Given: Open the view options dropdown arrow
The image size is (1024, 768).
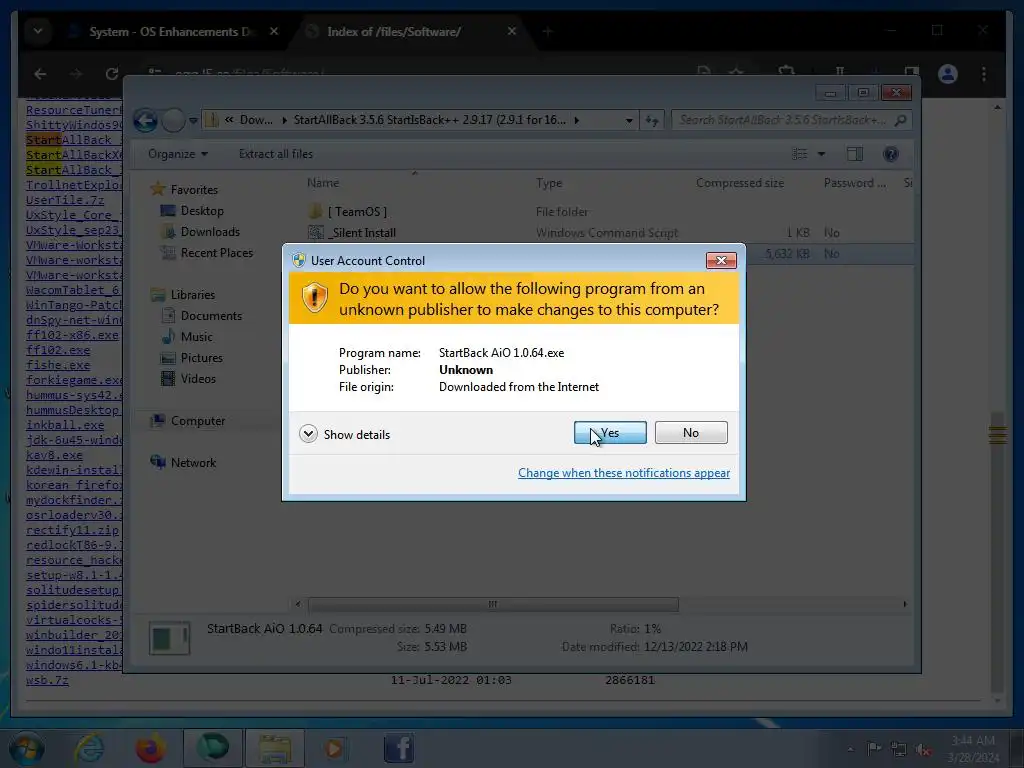Looking at the screenshot, I should (x=822, y=154).
